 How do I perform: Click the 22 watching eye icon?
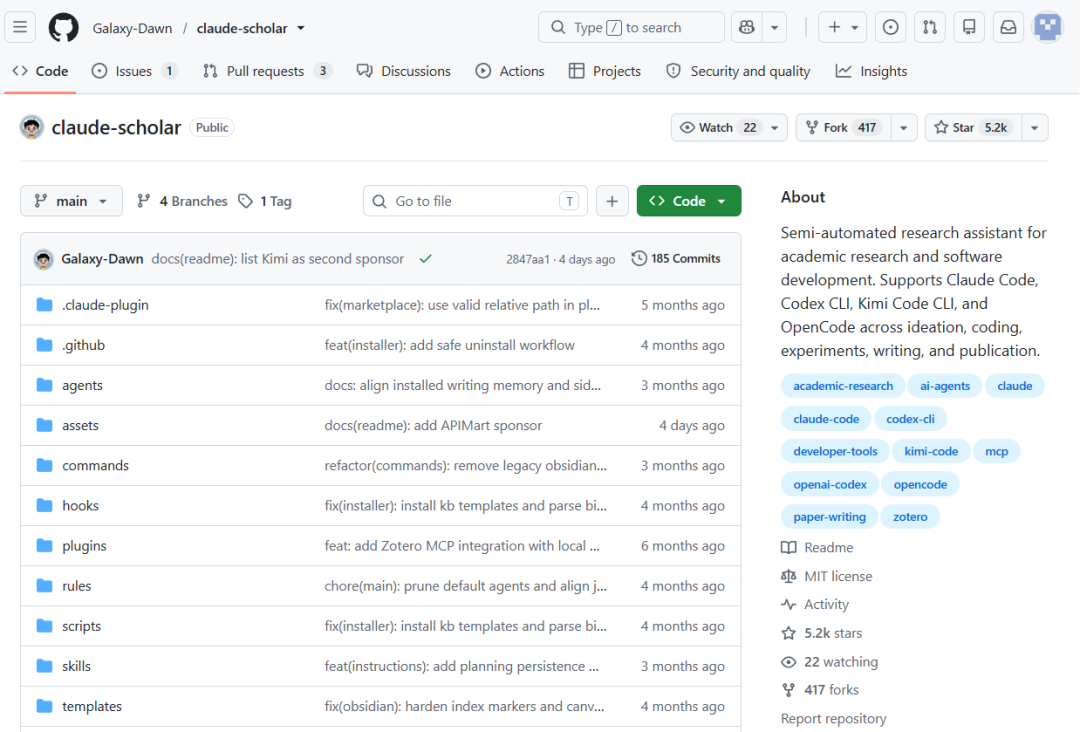[x=789, y=662]
